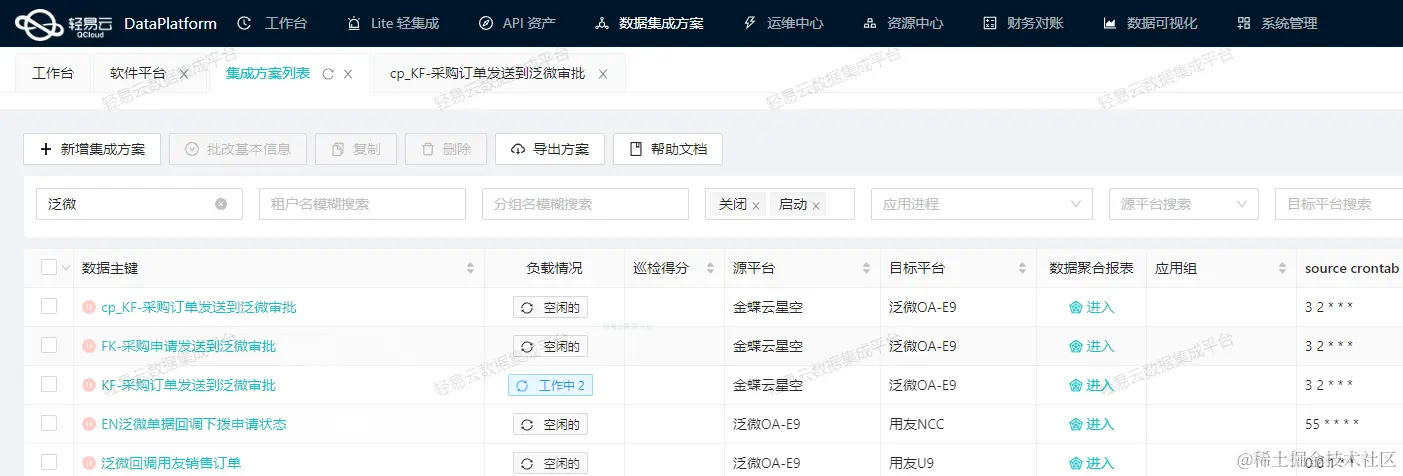
Task: Click 导出方案 button
Action: point(549,149)
